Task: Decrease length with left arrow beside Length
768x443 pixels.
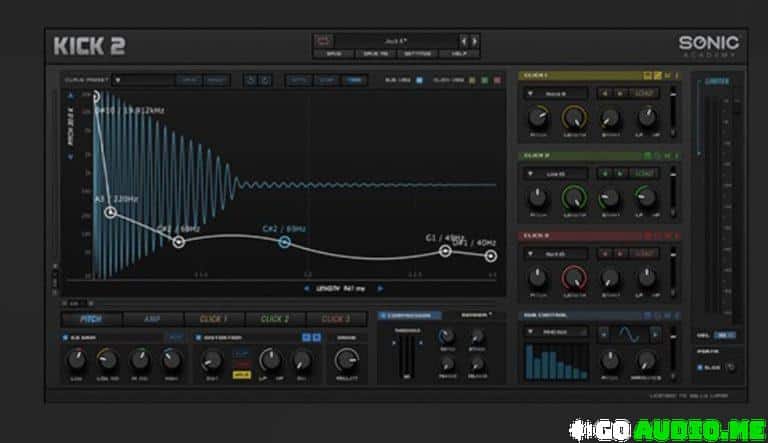Action: point(307,289)
